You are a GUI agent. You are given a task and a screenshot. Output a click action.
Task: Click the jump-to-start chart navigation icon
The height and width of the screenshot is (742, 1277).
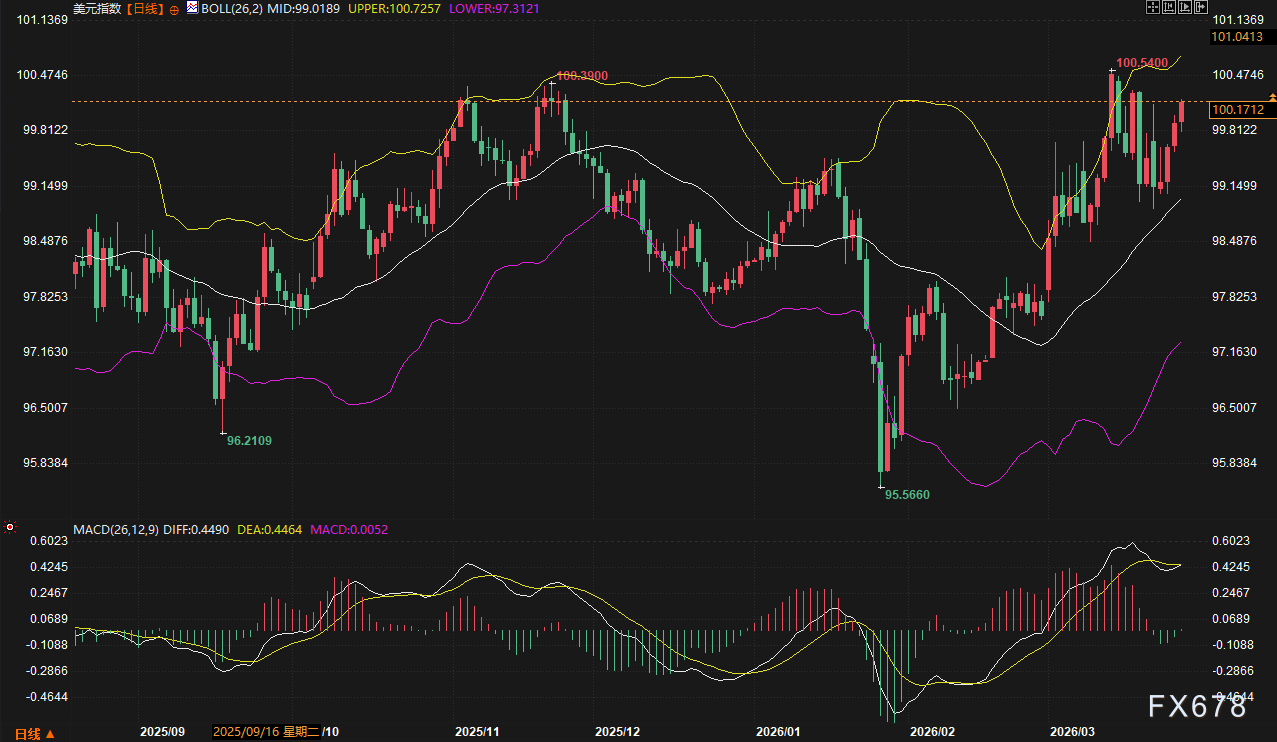1169,7
